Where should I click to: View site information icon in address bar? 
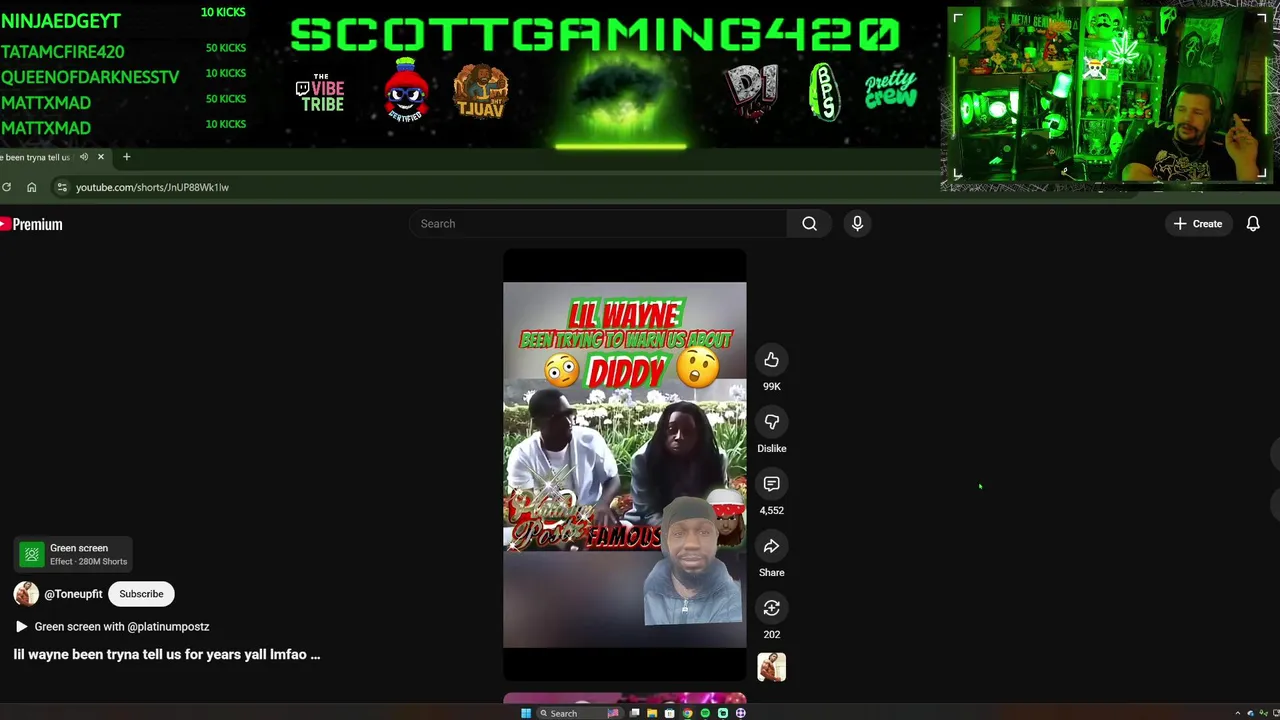coord(62,187)
